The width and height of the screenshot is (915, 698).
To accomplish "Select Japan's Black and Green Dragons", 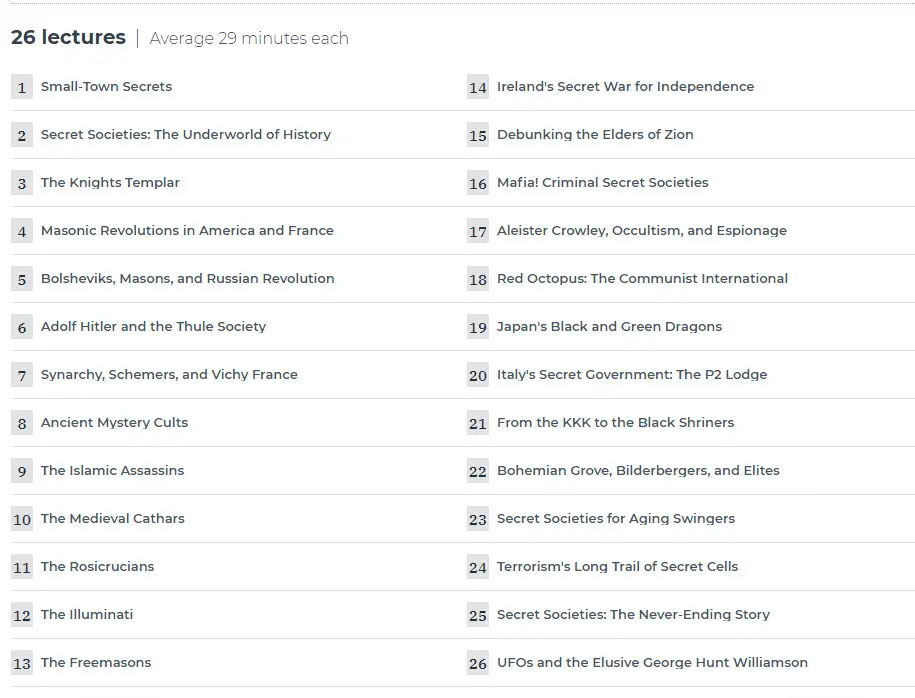I will pyautogui.click(x=609, y=326).
